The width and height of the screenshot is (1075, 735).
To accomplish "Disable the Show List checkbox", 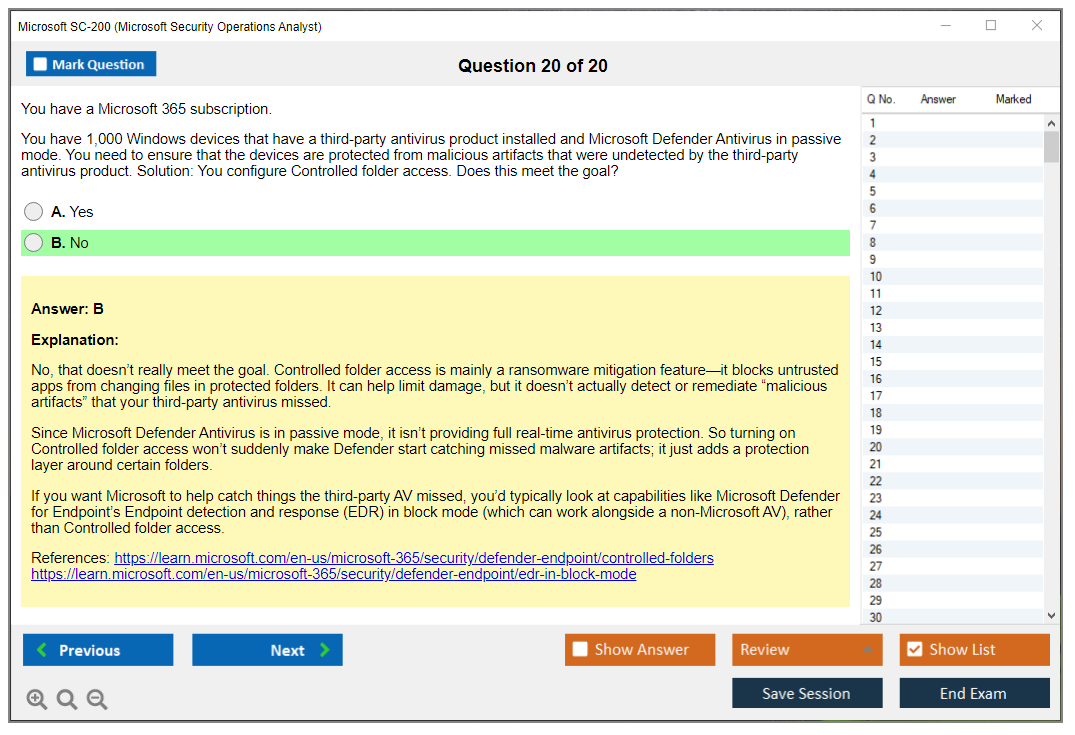I will point(914,650).
